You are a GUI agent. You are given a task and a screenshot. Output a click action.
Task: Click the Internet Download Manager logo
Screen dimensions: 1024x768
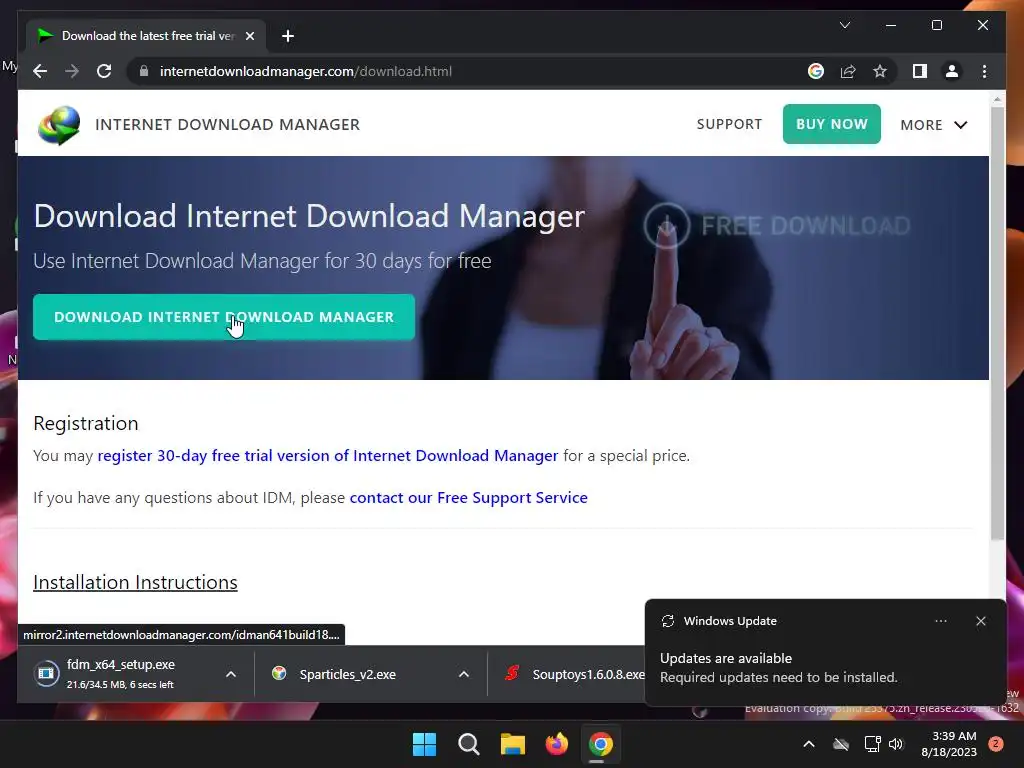(59, 124)
